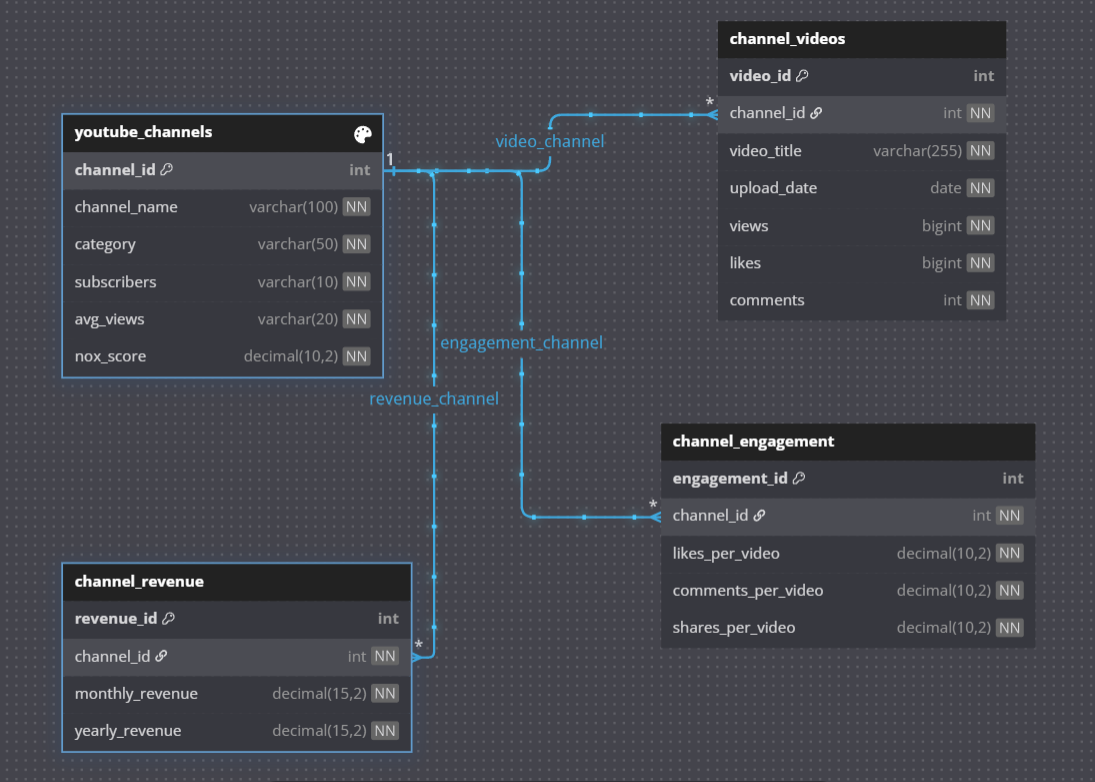Select the likes field in channel_videos
The width and height of the screenshot is (1095, 782).
(862, 263)
